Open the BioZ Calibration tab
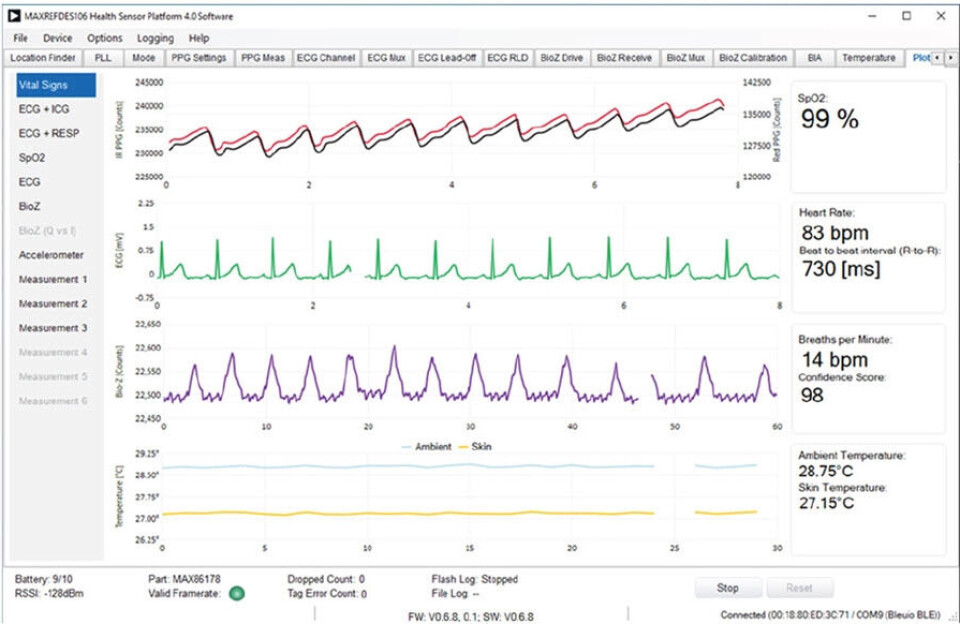This screenshot has width=960, height=624. pyautogui.click(x=753, y=58)
